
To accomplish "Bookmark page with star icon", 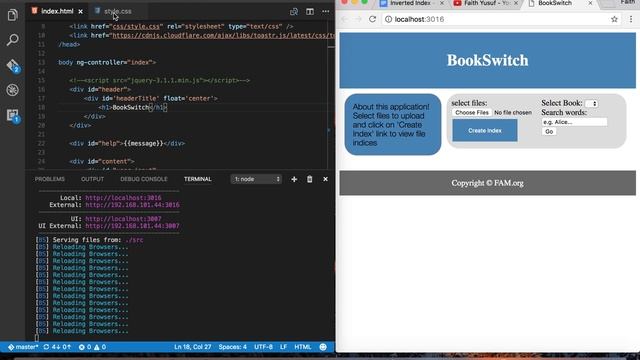I will (614, 19).
